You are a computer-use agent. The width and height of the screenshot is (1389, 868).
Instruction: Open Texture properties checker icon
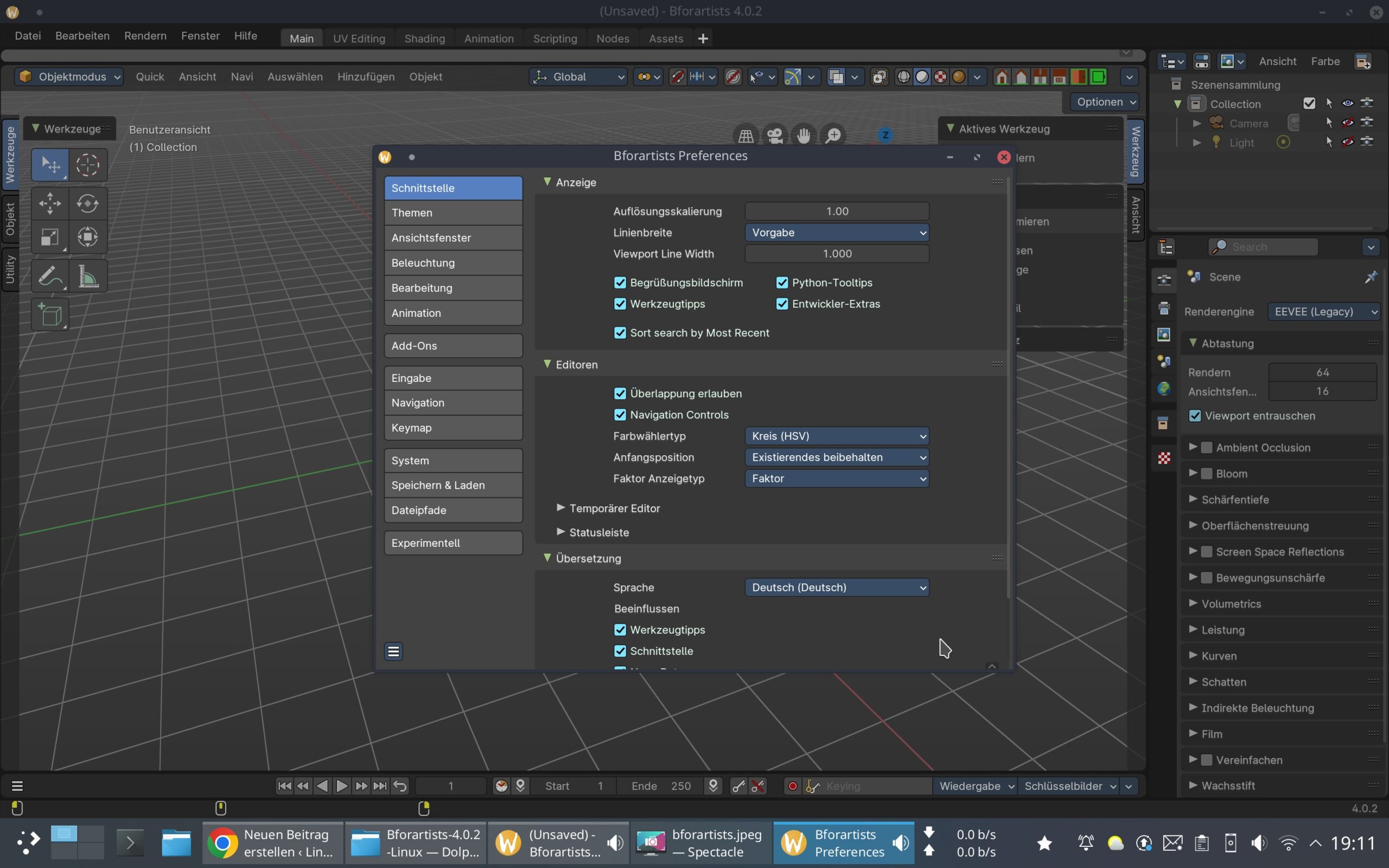point(1164,458)
